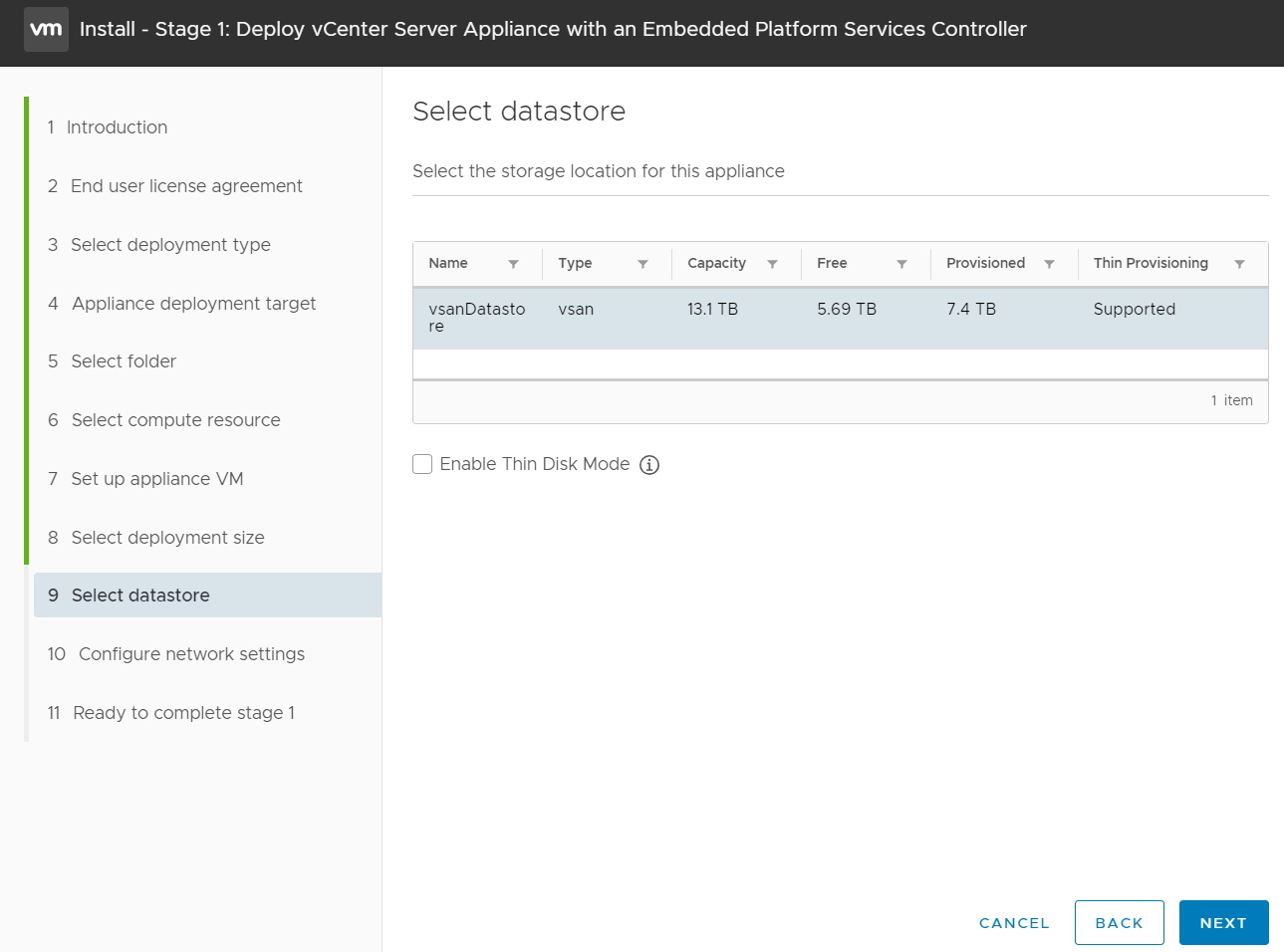Go to End user license agreement step
The image size is (1284, 952).
pyautogui.click(x=175, y=186)
